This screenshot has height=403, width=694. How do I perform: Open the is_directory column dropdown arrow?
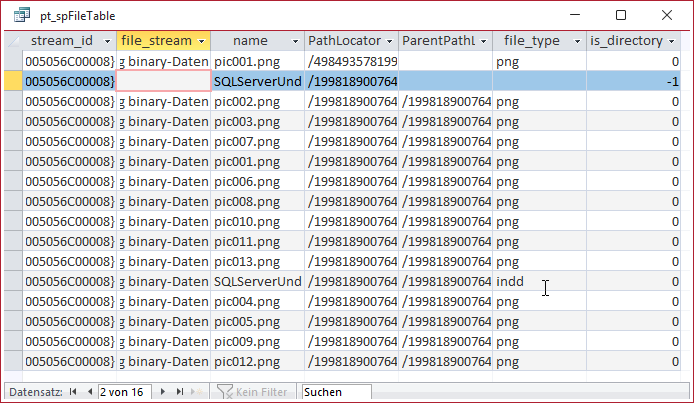coord(683,41)
